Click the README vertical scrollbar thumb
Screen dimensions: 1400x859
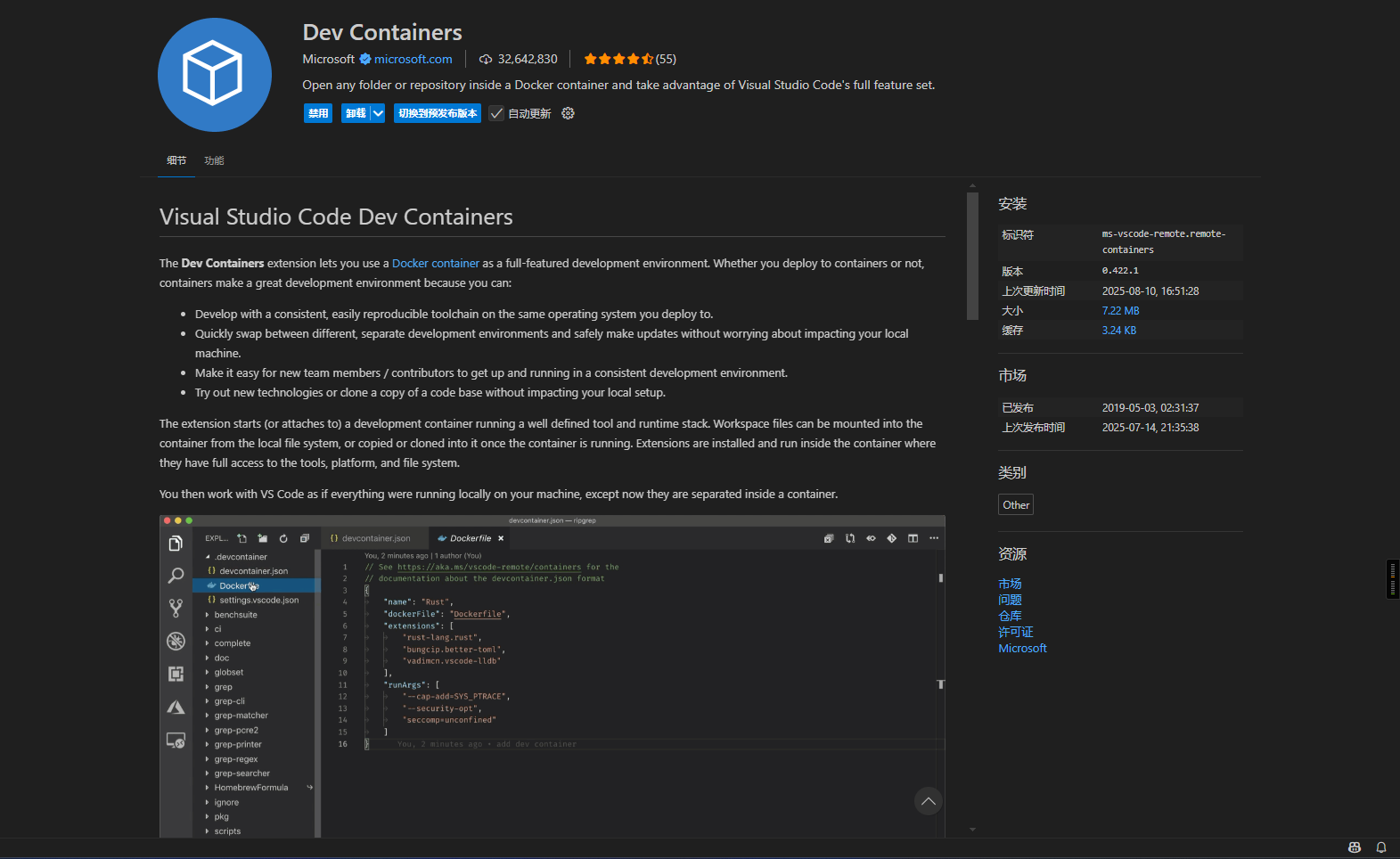[972, 256]
